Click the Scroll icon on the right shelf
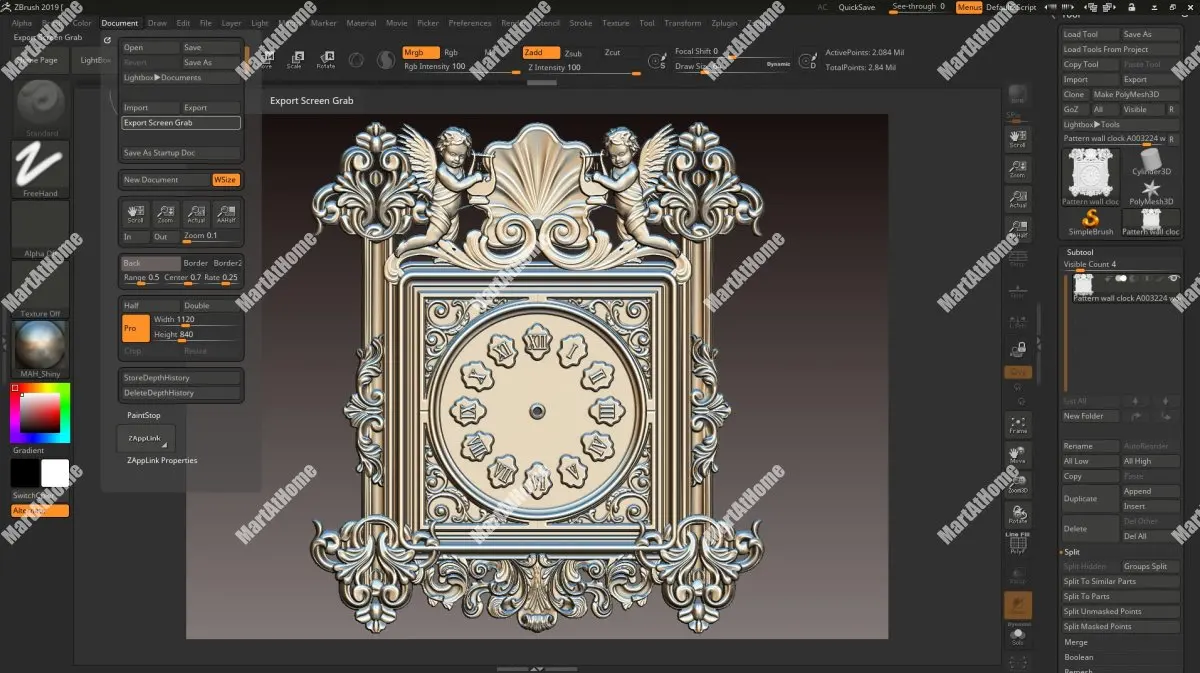 click(1017, 136)
